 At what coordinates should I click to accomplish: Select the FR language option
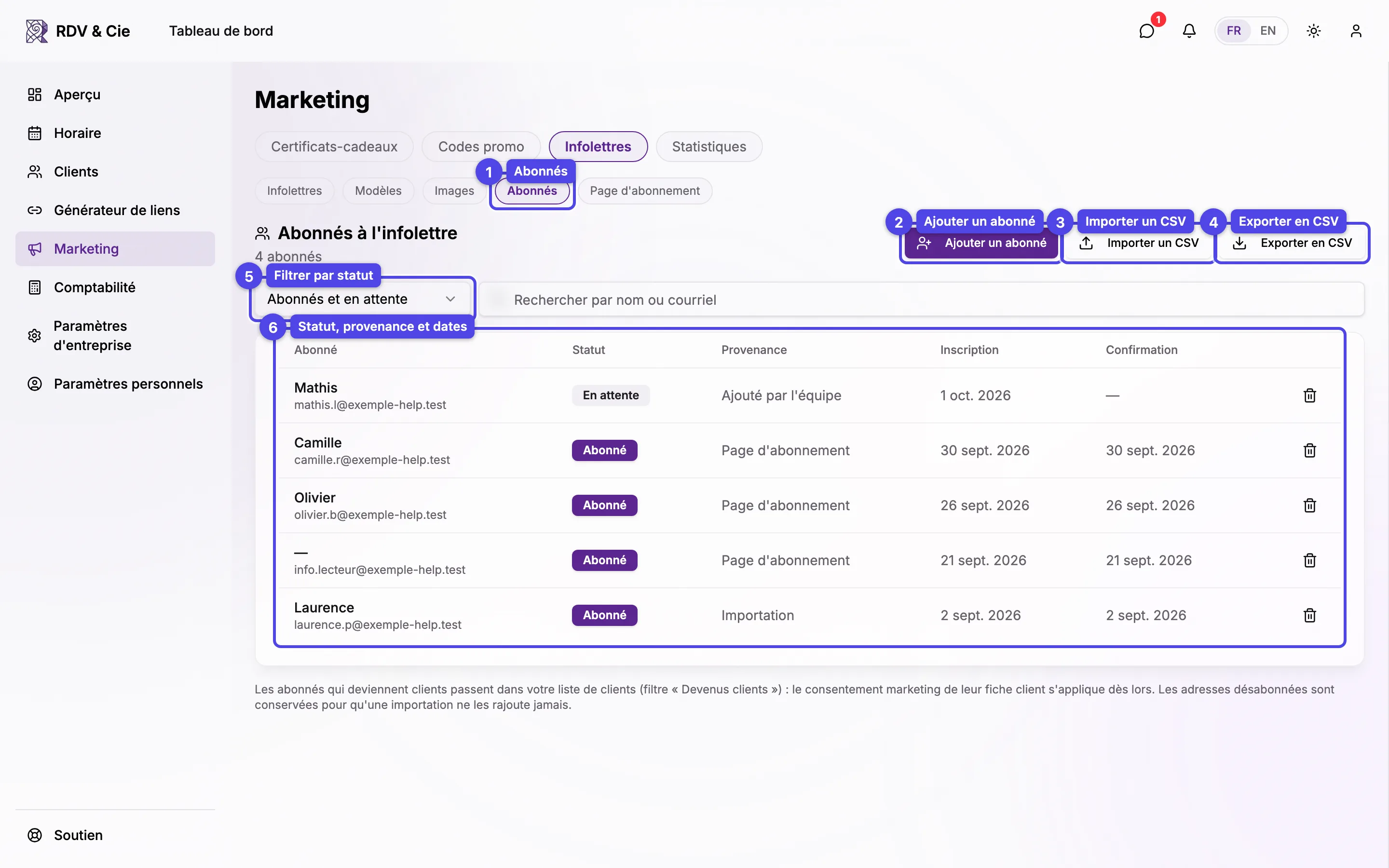tap(1233, 31)
